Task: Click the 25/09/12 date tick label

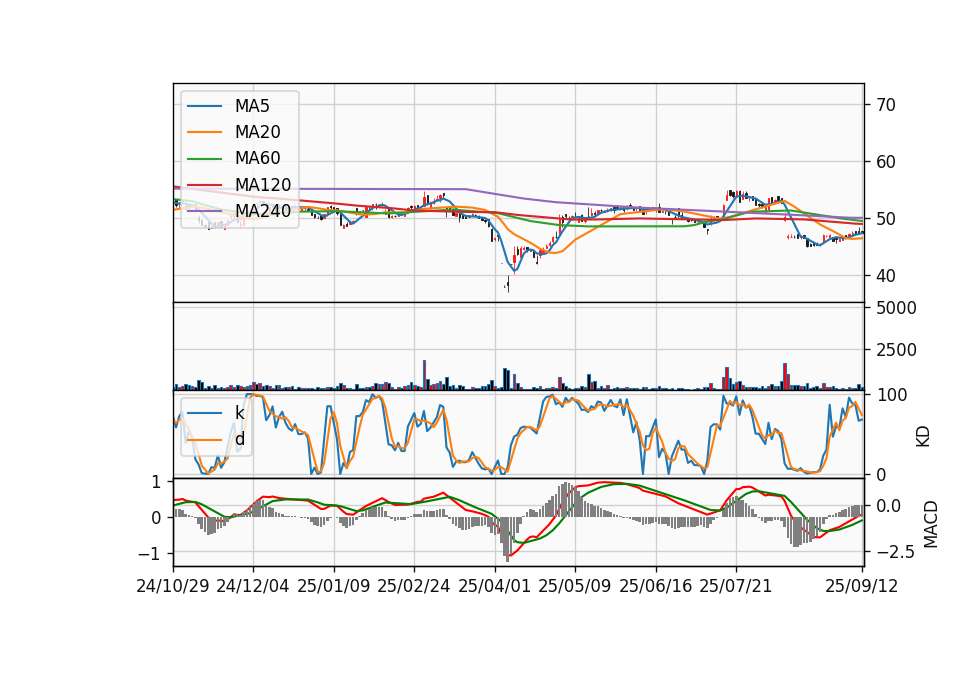Action: (x=862, y=587)
